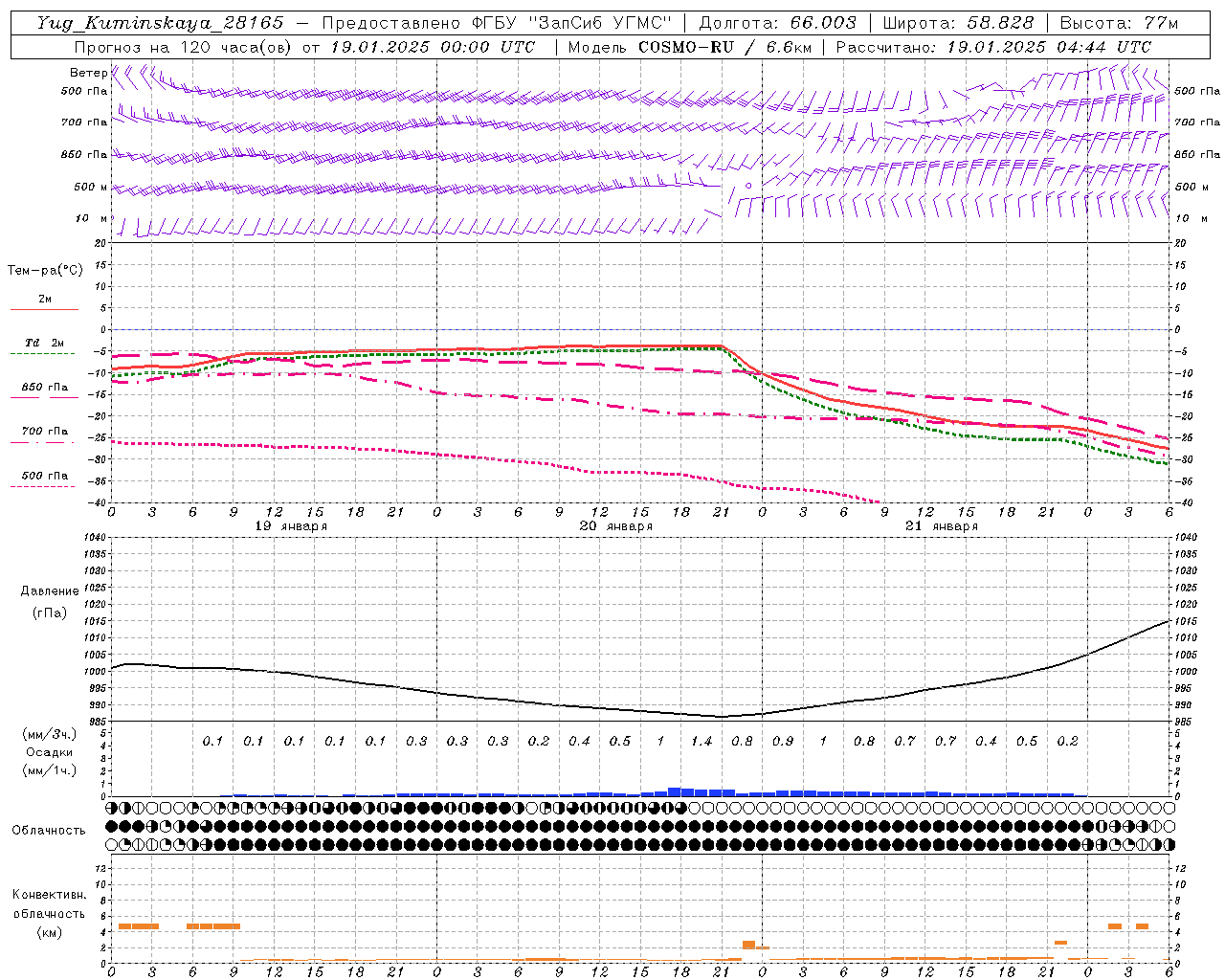Click the 850 гПа entry in the temperature legend
Image resolution: width=1225 pixels, height=980 pixels.
pyautogui.click(x=45, y=388)
